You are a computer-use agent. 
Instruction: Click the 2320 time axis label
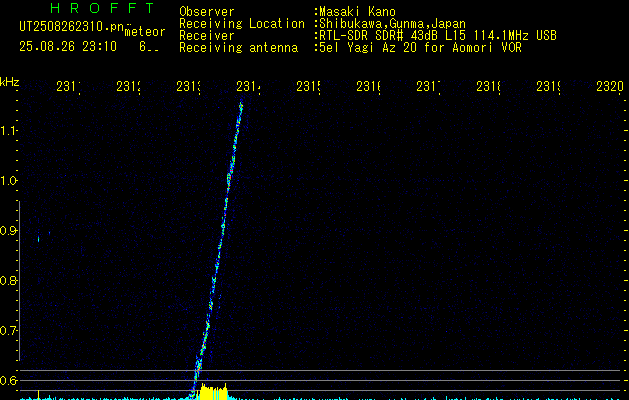610,86
